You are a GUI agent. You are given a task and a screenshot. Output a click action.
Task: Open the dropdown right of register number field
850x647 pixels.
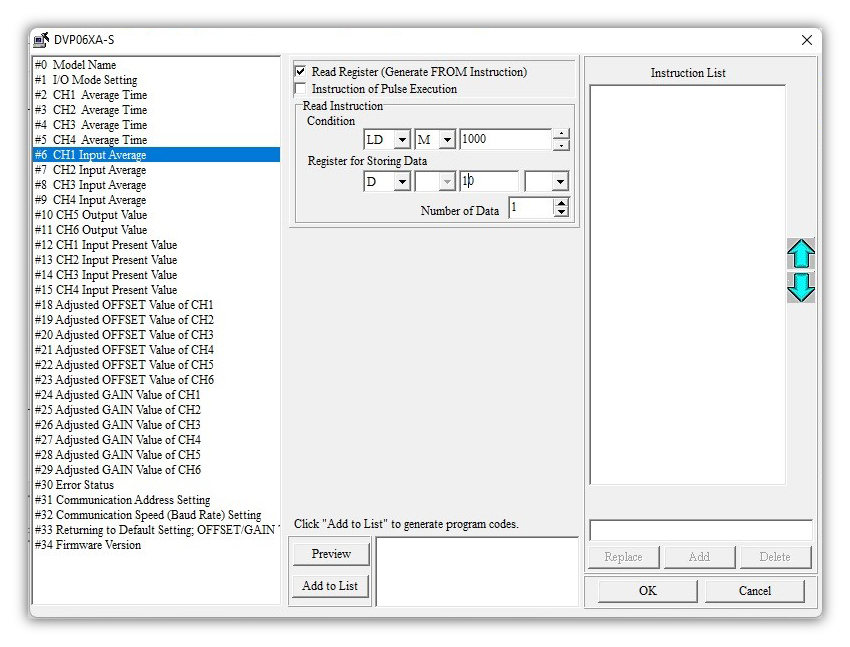pos(558,182)
